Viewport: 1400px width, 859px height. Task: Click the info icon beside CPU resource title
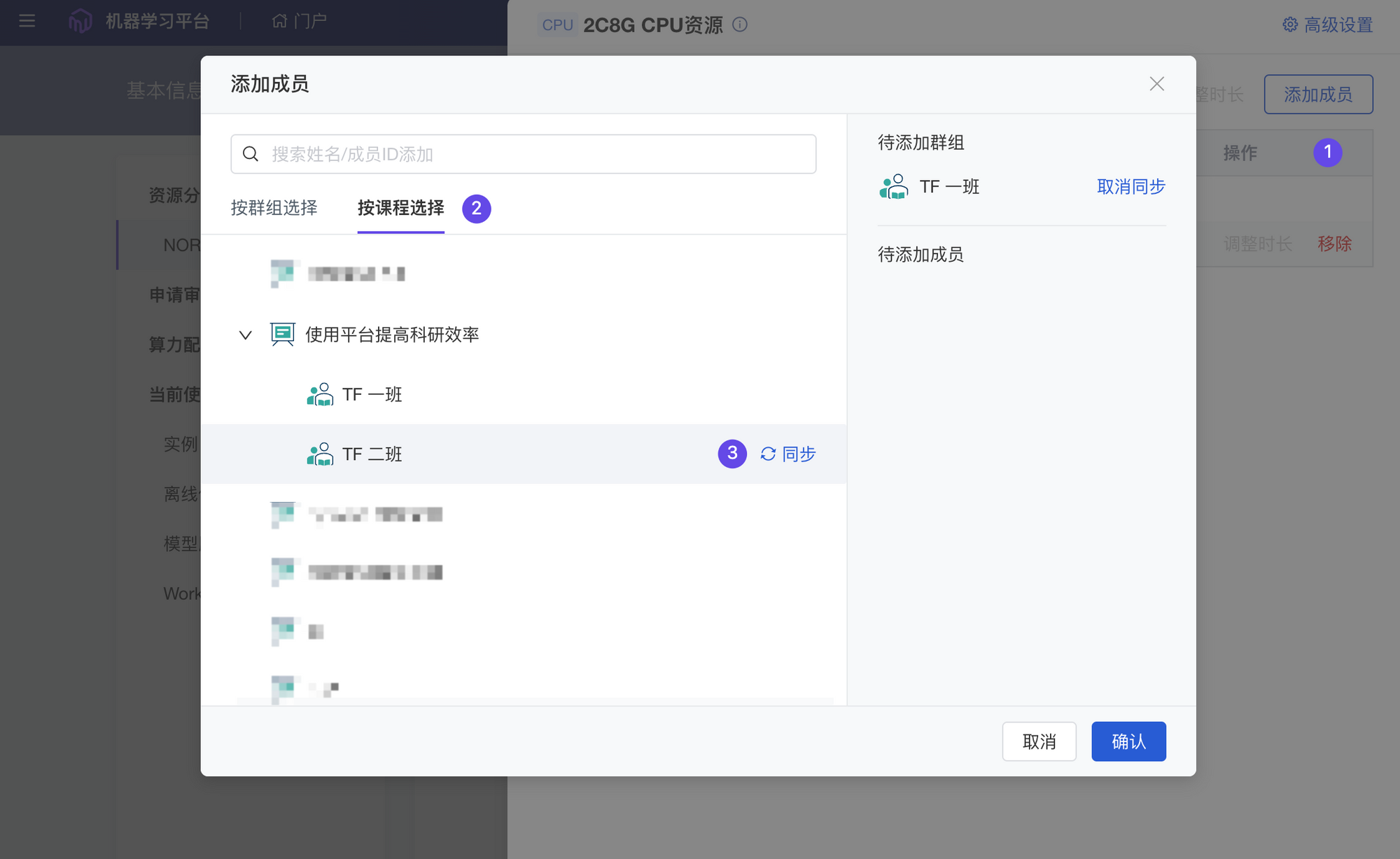click(740, 25)
